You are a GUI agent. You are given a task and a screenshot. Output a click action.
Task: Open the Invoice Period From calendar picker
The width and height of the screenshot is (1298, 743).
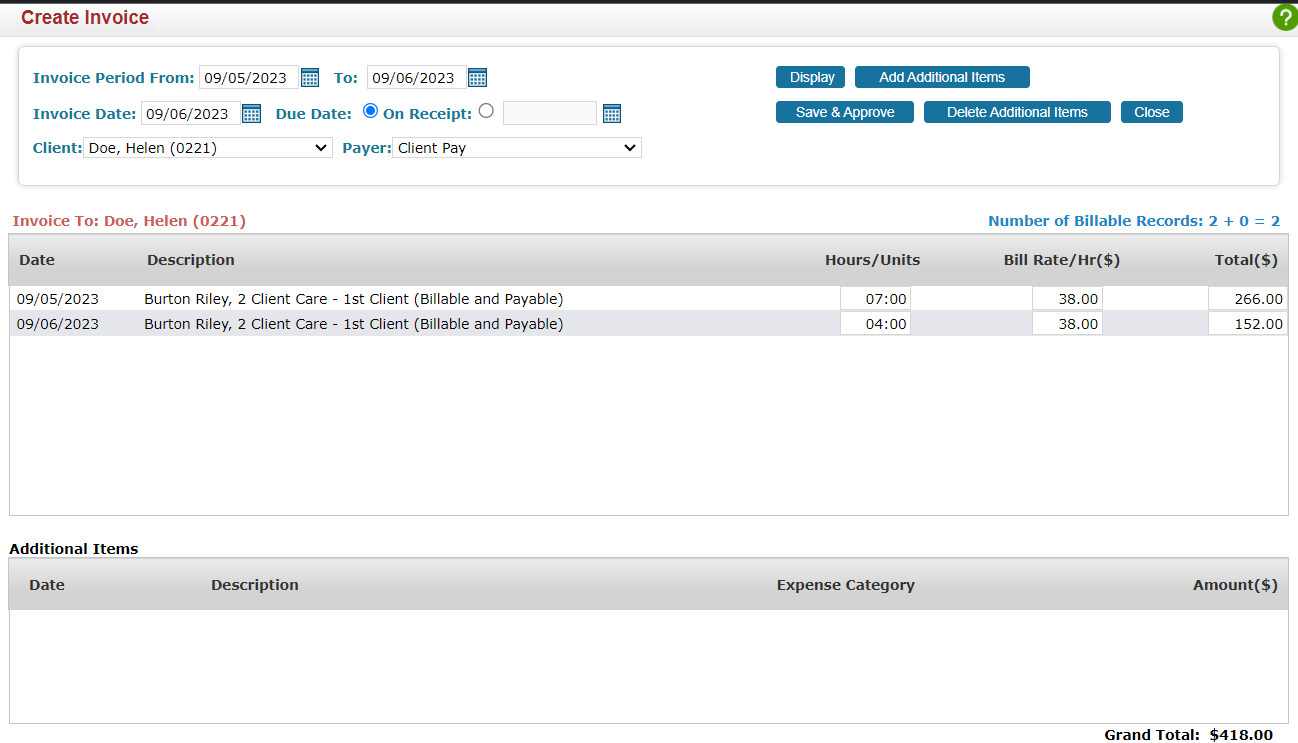310,77
